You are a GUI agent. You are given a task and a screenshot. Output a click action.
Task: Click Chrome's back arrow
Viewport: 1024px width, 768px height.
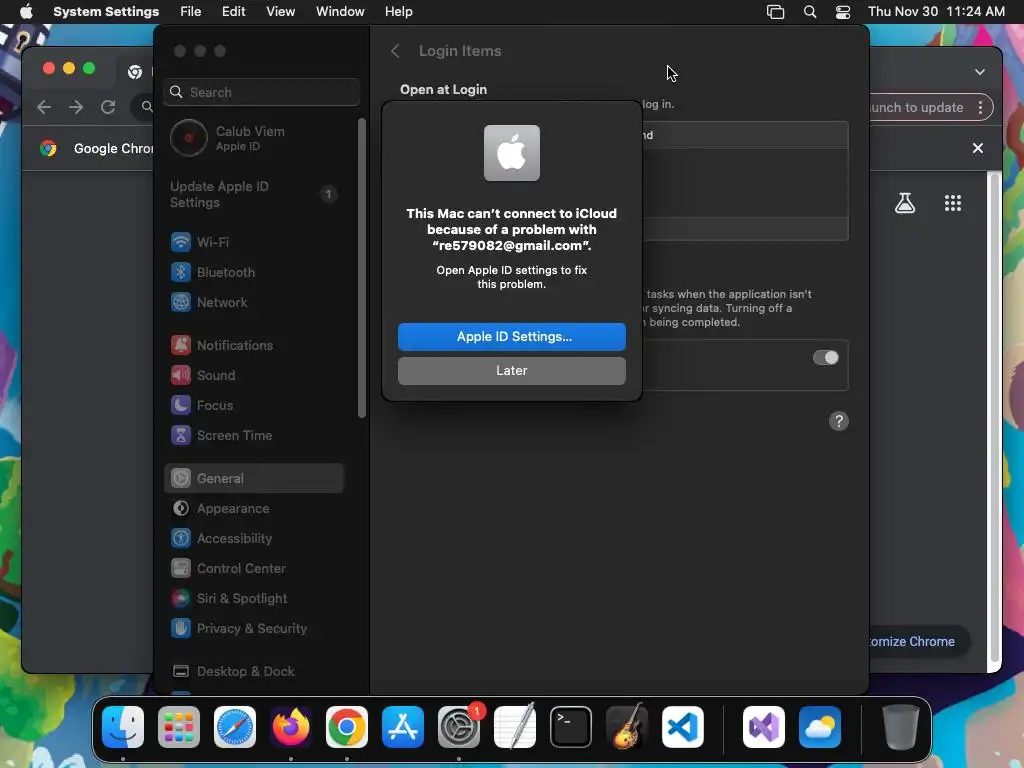point(44,107)
